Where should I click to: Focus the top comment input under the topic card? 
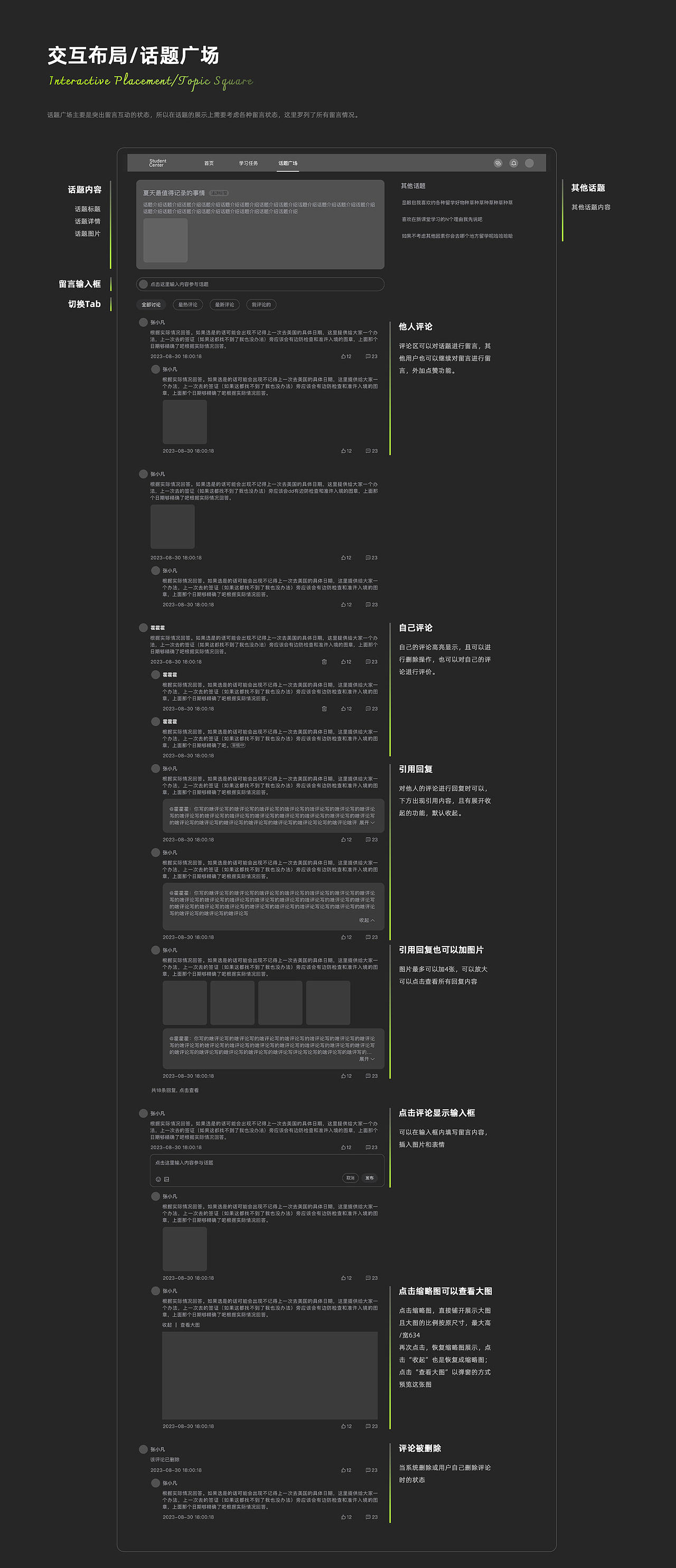coord(260,284)
